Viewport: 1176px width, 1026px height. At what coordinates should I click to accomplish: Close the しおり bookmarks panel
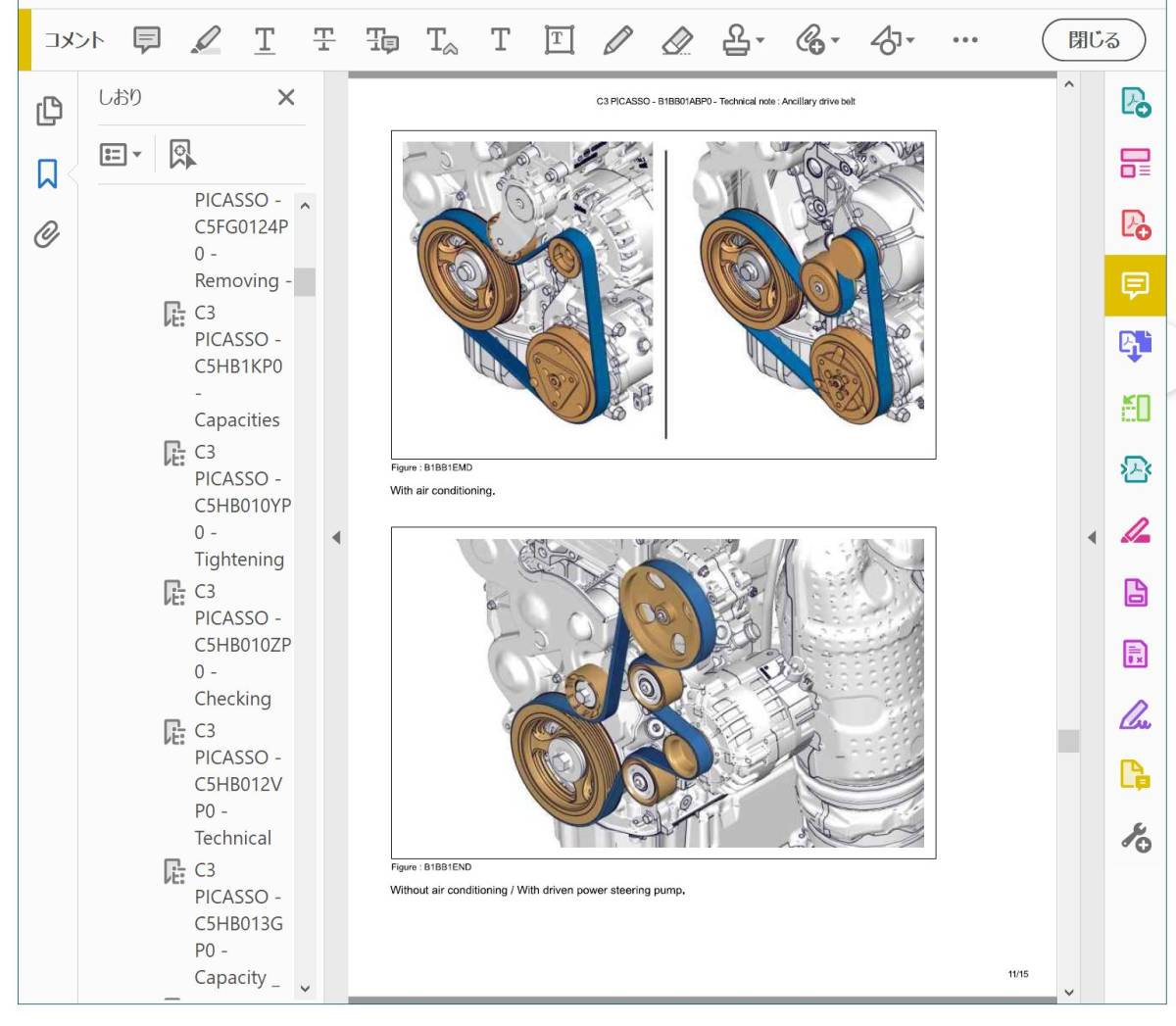tap(286, 97)
